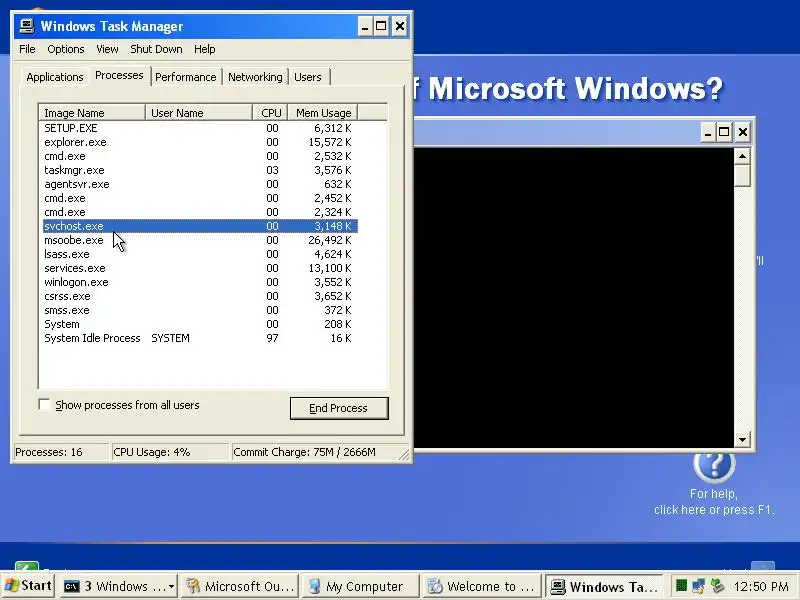Click the console window scrollbar thumb

pyautogui.click(x=742, y=176)
